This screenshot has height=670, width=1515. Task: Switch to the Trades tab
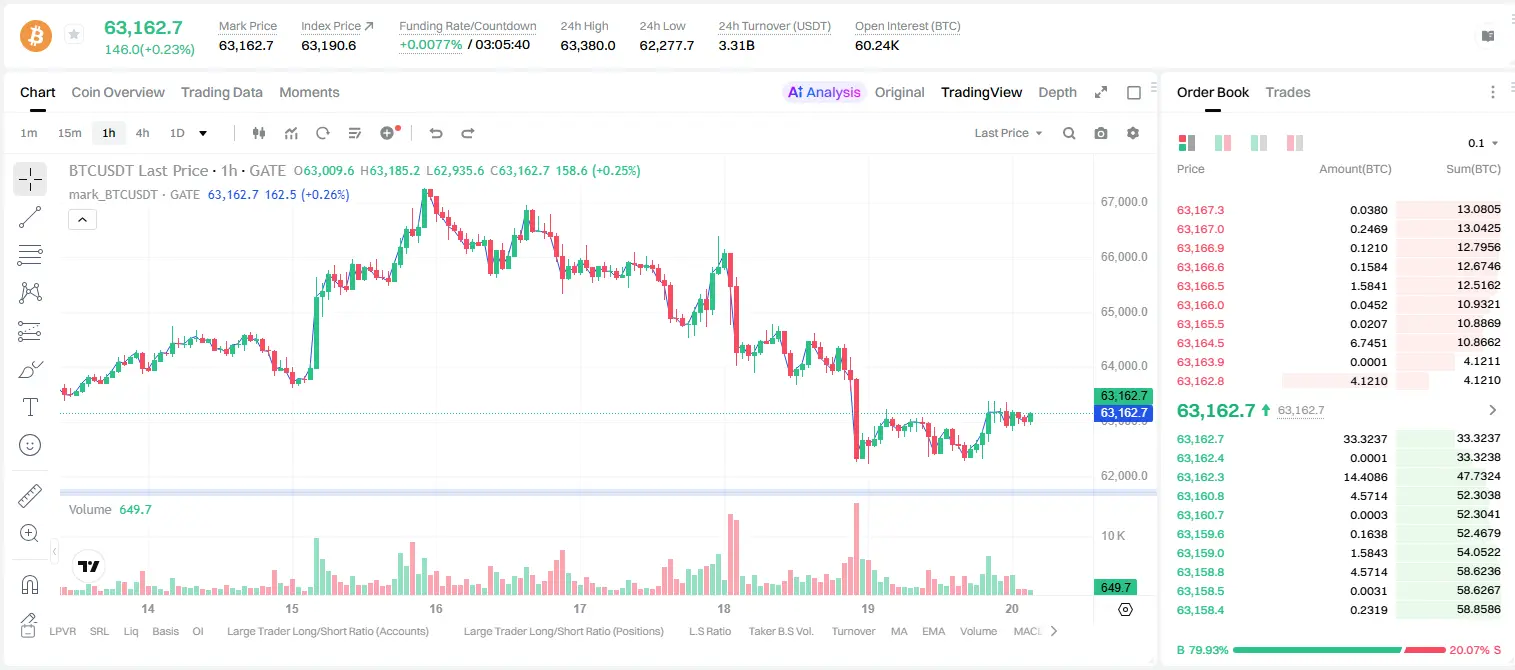[1287, 92]
